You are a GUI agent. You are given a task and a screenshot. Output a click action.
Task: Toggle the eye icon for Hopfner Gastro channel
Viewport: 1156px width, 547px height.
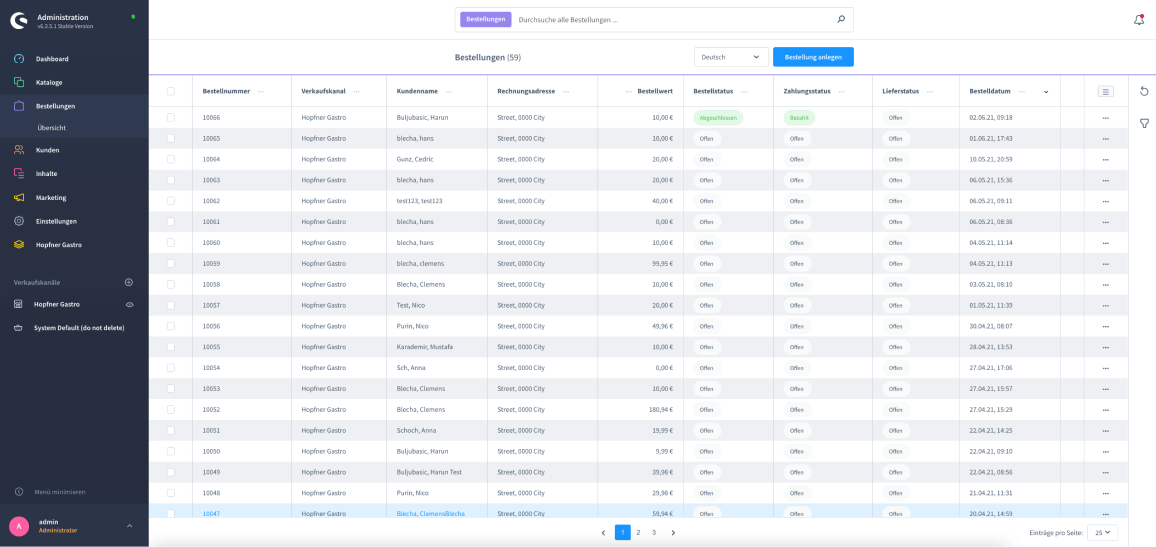(x=129, y=304)
